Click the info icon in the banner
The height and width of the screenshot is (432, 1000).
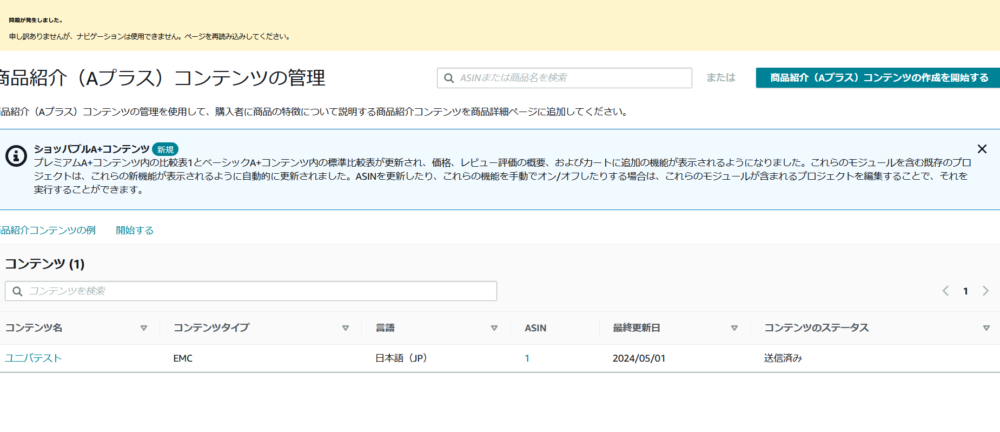[16, 155]
